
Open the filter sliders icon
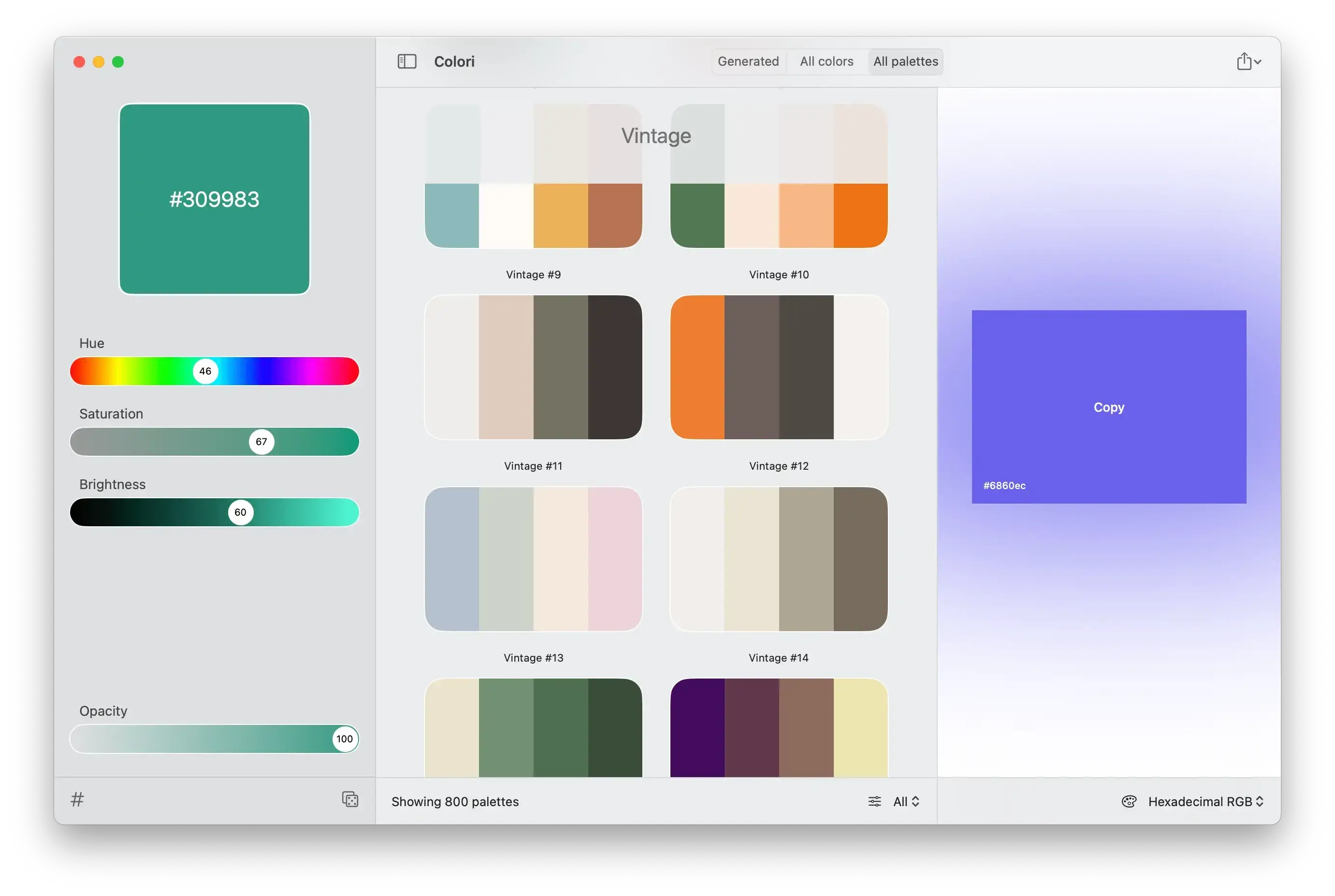[874, 801]
